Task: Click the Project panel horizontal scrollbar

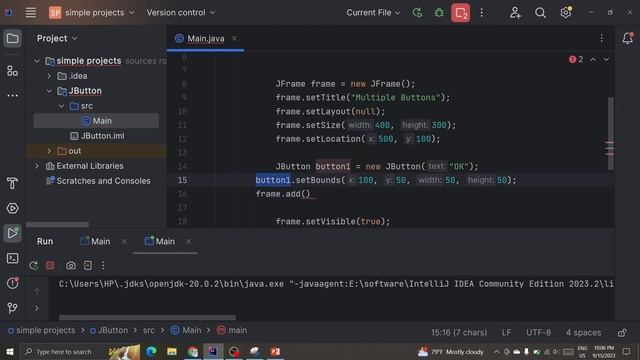Action: click(x=57, y=224)
